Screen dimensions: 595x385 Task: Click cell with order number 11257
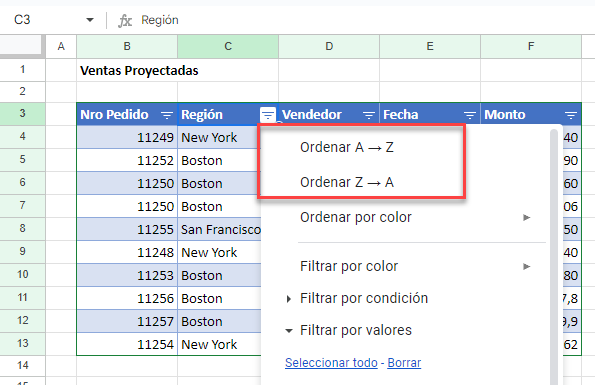pos(127,322)
